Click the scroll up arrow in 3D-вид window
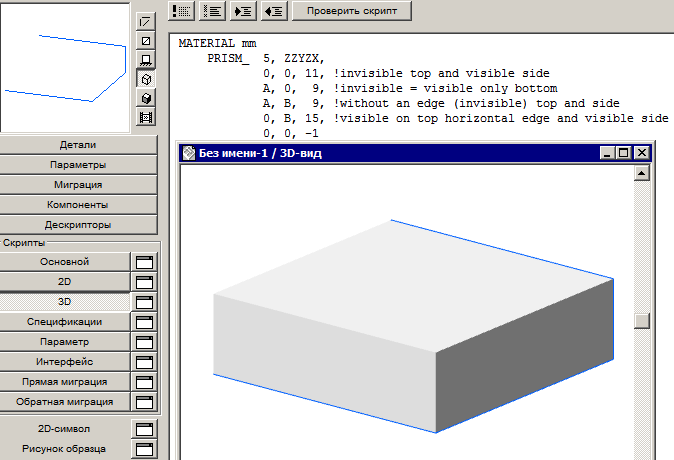This screenshot has height=460, width=674. [642, 173]
